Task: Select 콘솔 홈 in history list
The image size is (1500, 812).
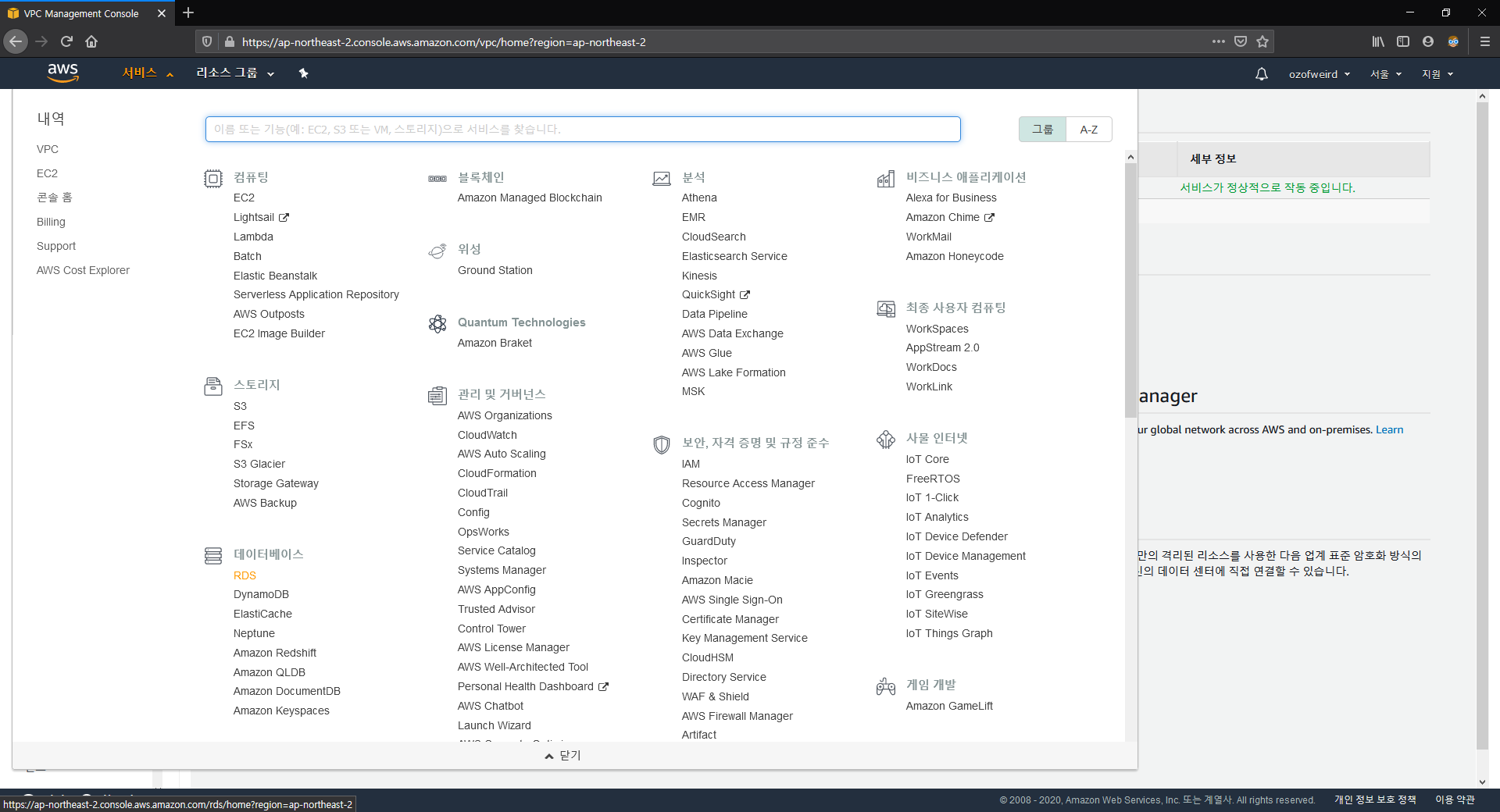Action: click(x=54, y=198)
